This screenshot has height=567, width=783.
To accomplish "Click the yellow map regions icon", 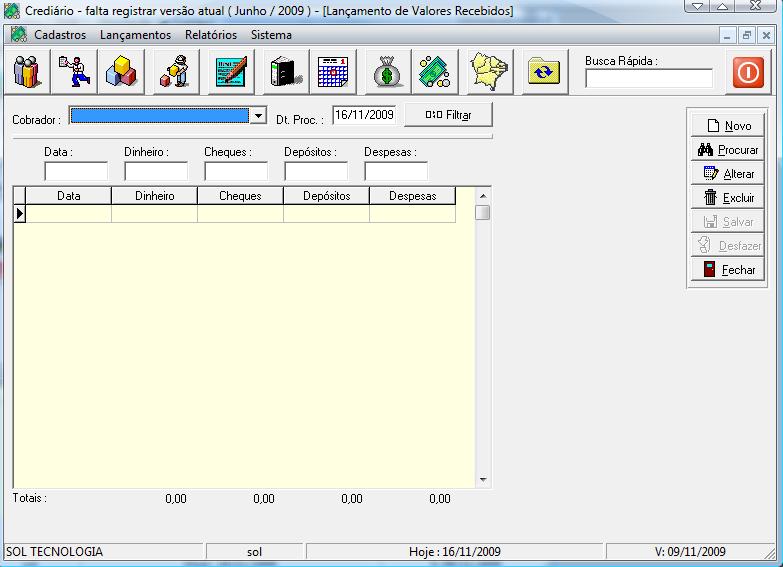I will point(490,72).
